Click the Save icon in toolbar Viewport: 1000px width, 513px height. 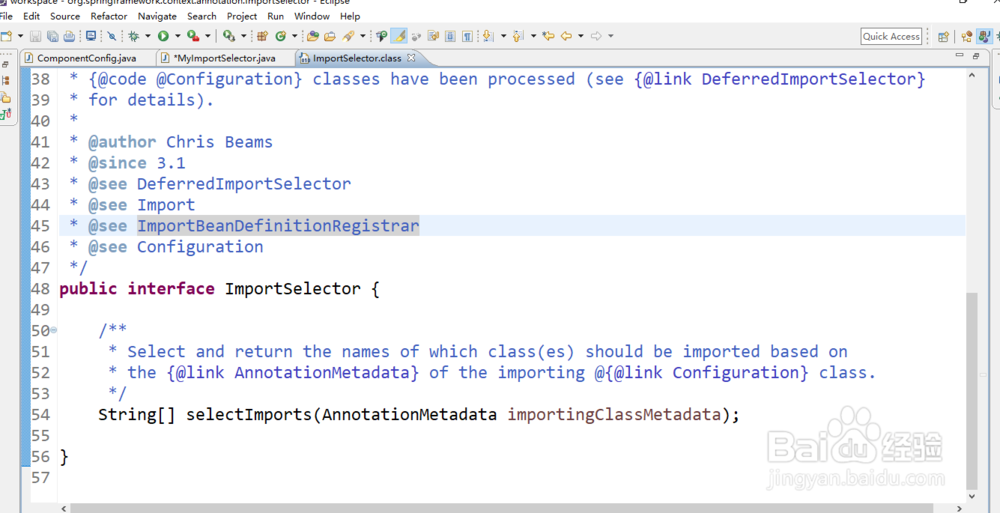coord(36,36)
